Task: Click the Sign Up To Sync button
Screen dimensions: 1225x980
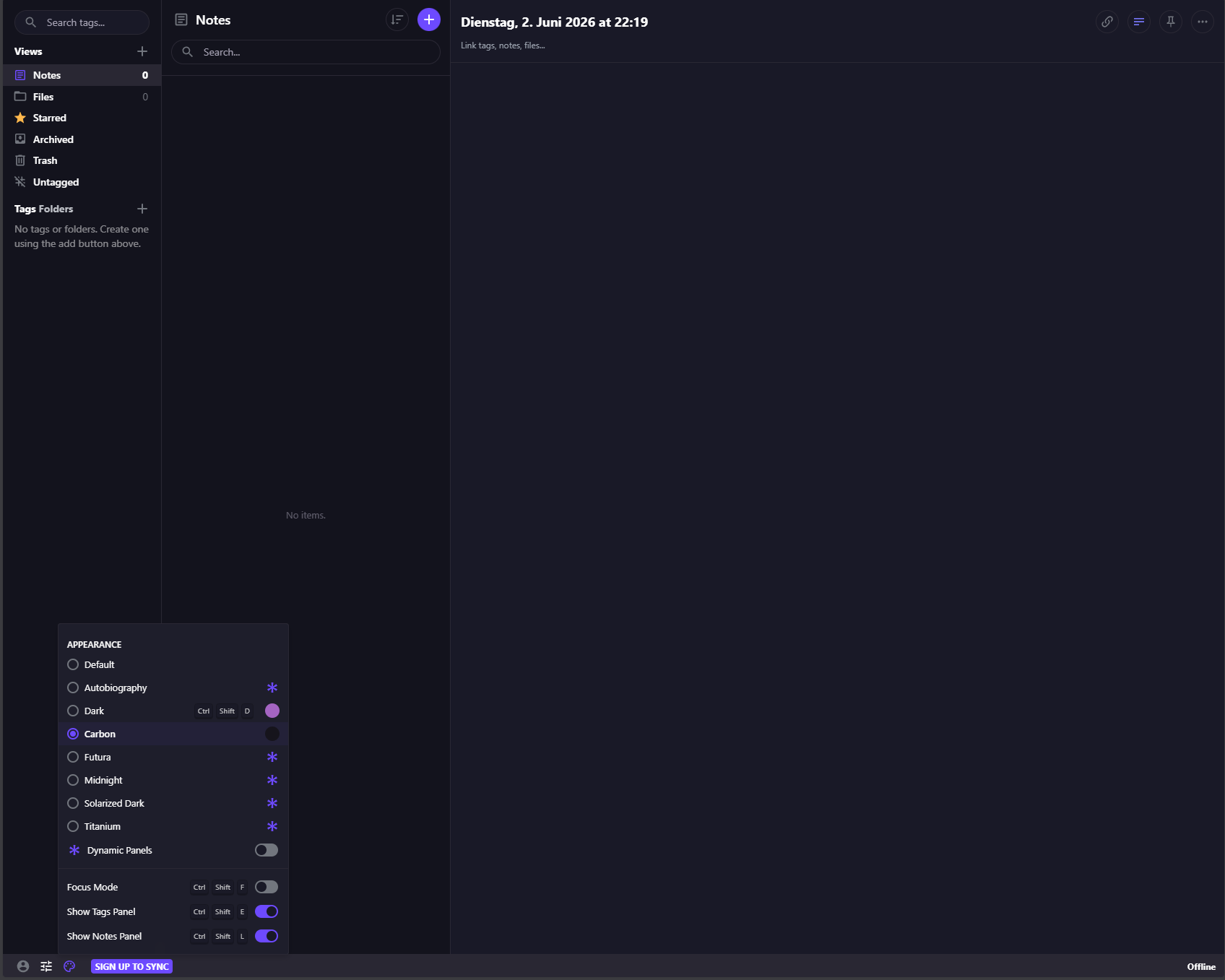Action: [x=131, y=966]
